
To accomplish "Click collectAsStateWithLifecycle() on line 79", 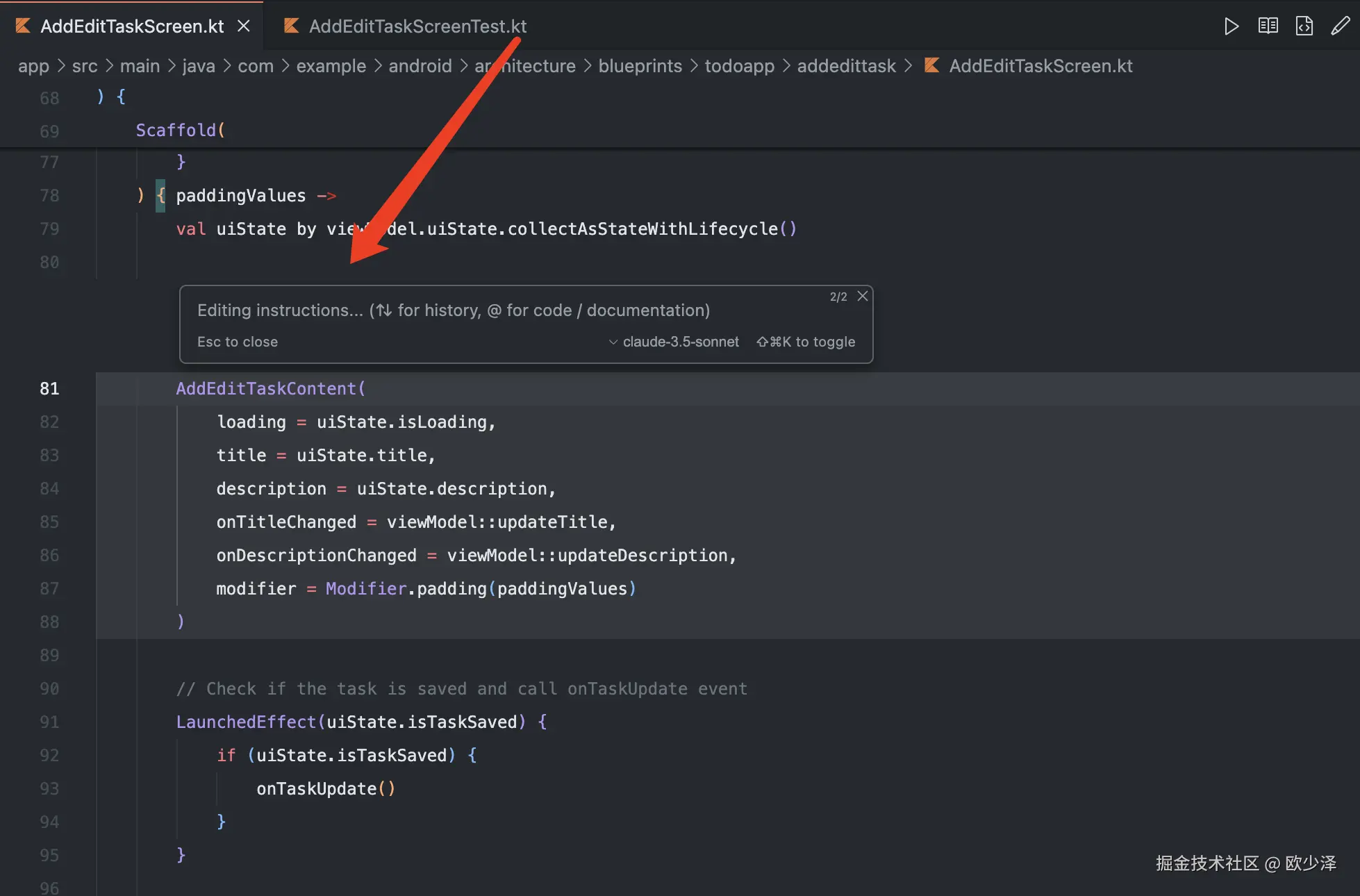I will 652,229.
